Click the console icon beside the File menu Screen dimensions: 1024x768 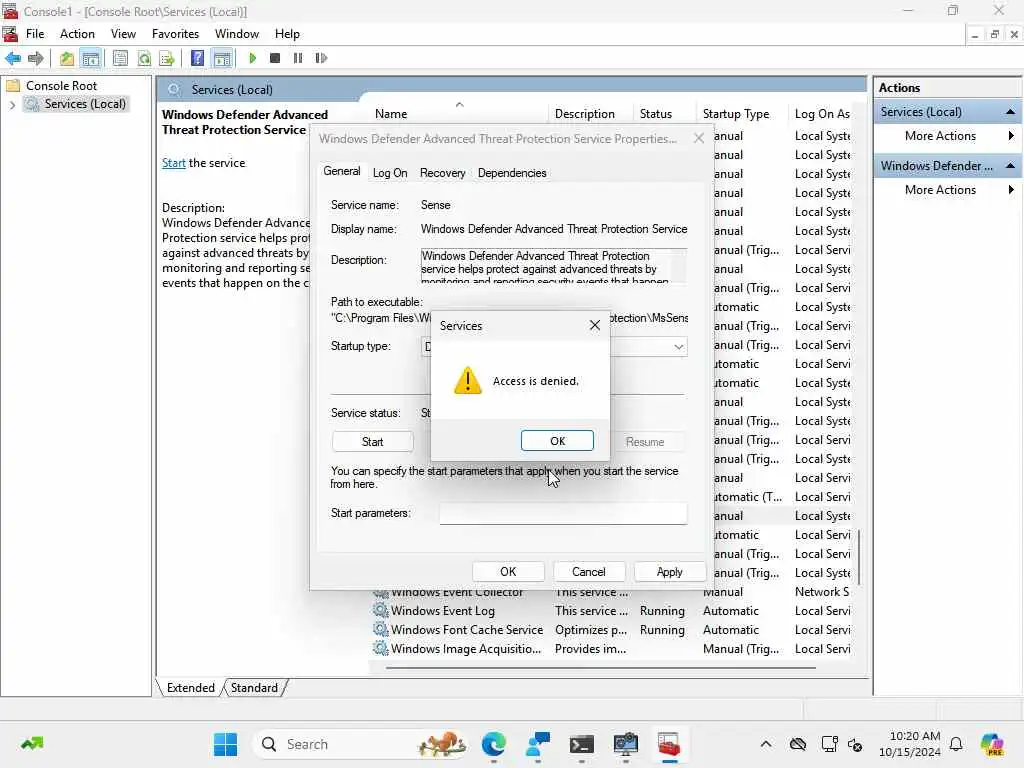10,33
